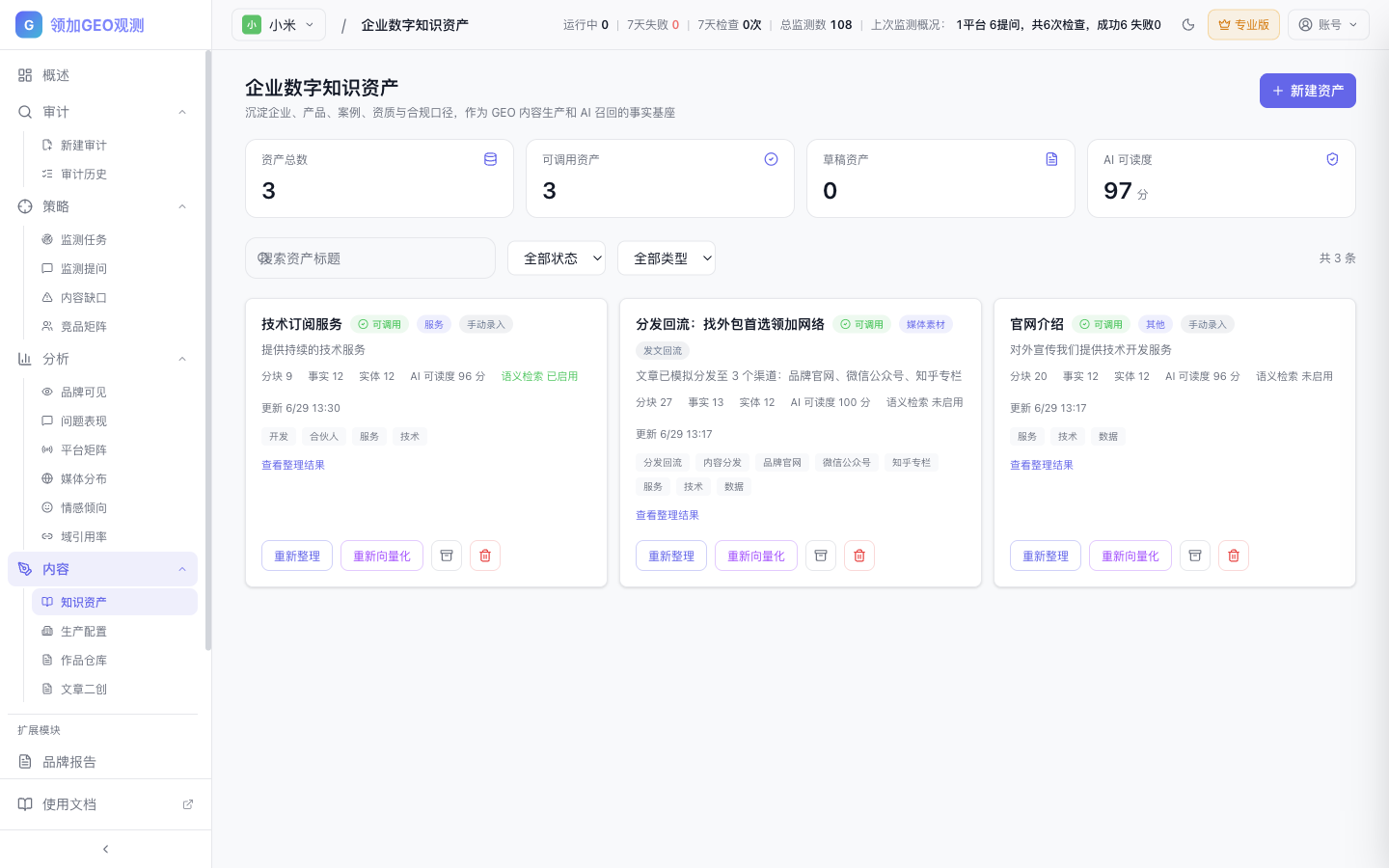Screen dimensions: 1389x868
Task: Open the 专业版 upgrade button
Action: [1243, 25]
